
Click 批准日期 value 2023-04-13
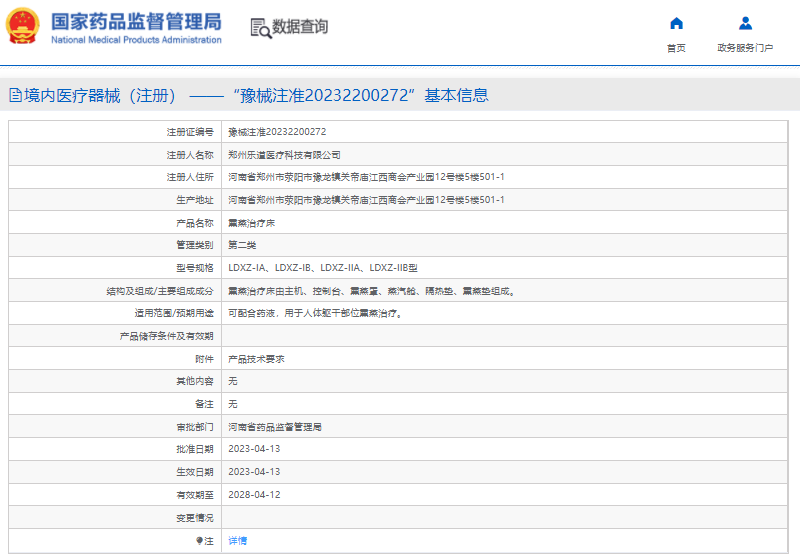point(254,449)
